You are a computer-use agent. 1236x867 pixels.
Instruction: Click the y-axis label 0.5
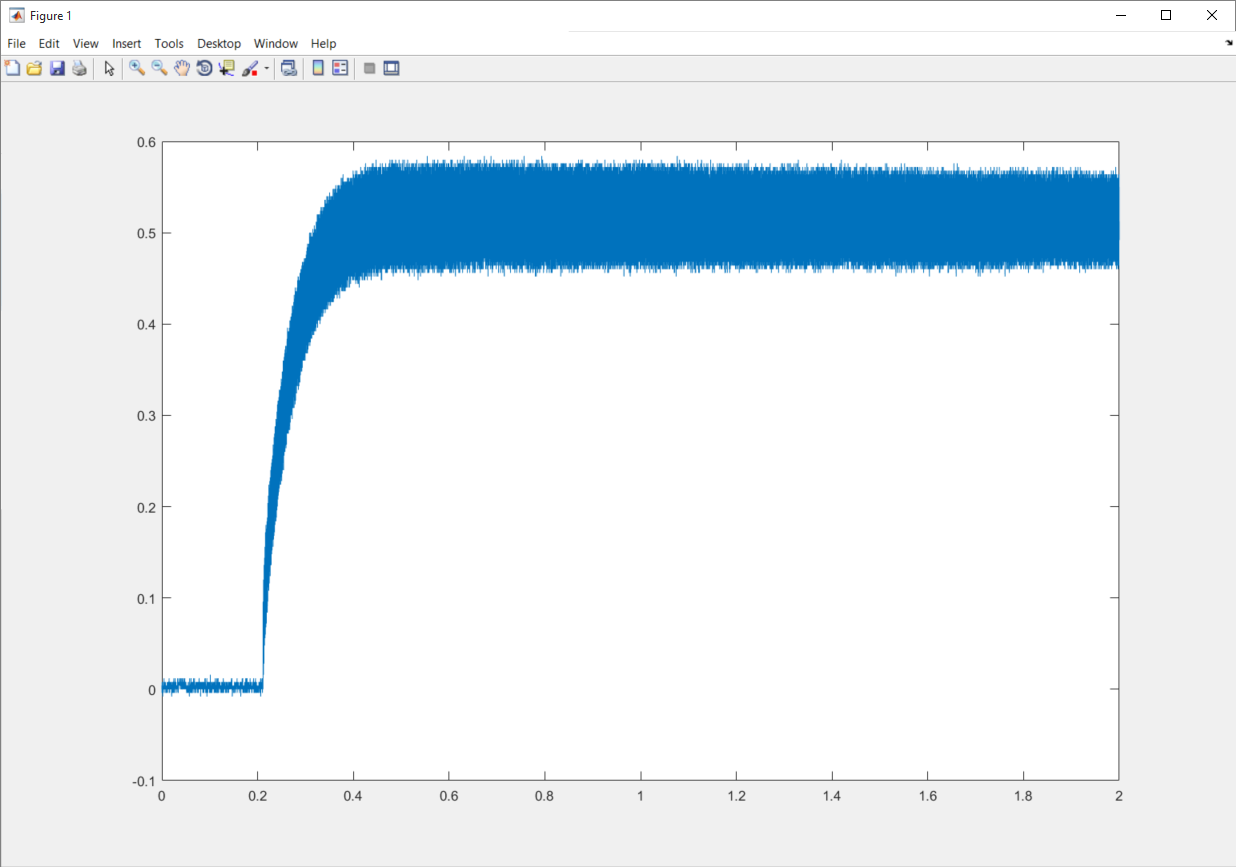146,233
